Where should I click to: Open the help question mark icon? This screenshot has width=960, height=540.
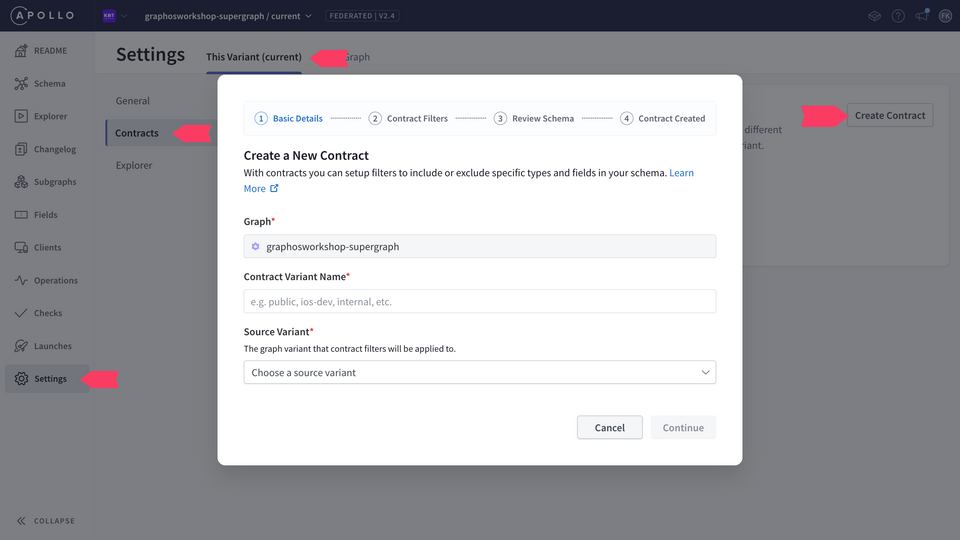tap(898, 16)
